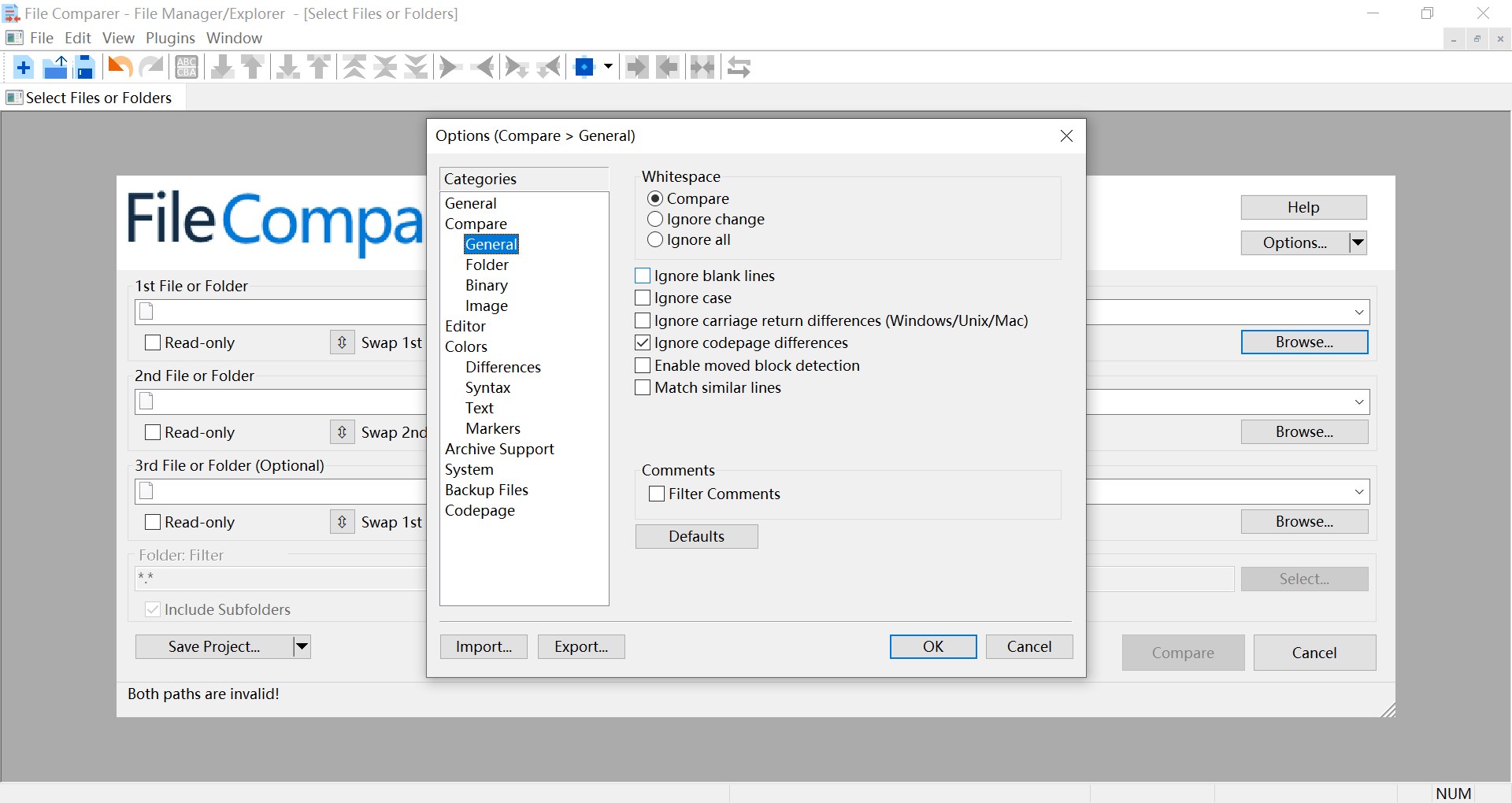Click the document icon left of File menu
This screenshot has width=1512, height=803.
(13, 38)
